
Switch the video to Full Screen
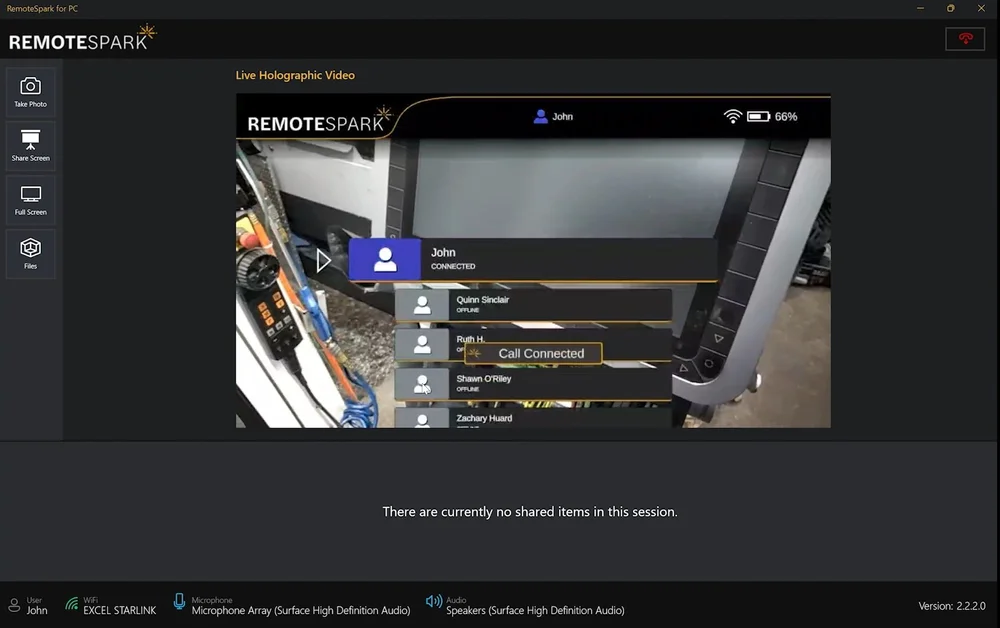31,201
